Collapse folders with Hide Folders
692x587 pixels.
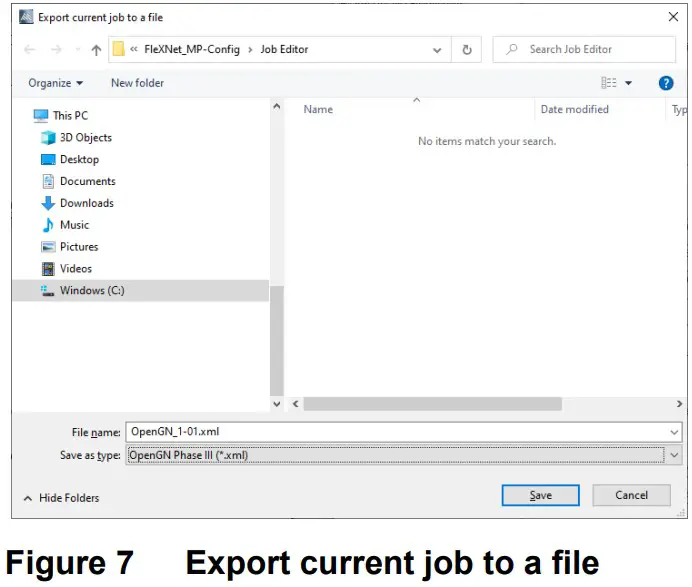click(x=62, y=498)
